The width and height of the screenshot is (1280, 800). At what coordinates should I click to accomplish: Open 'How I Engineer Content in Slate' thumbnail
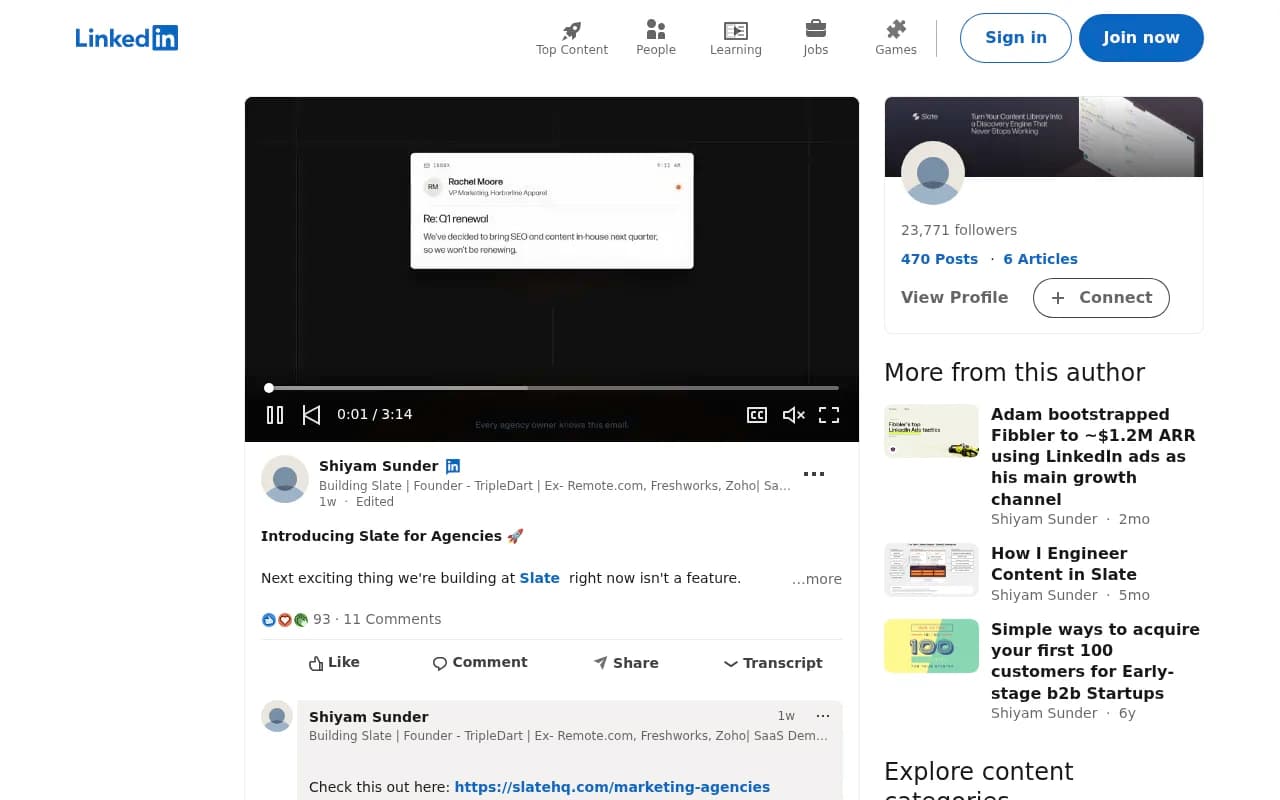932,570
